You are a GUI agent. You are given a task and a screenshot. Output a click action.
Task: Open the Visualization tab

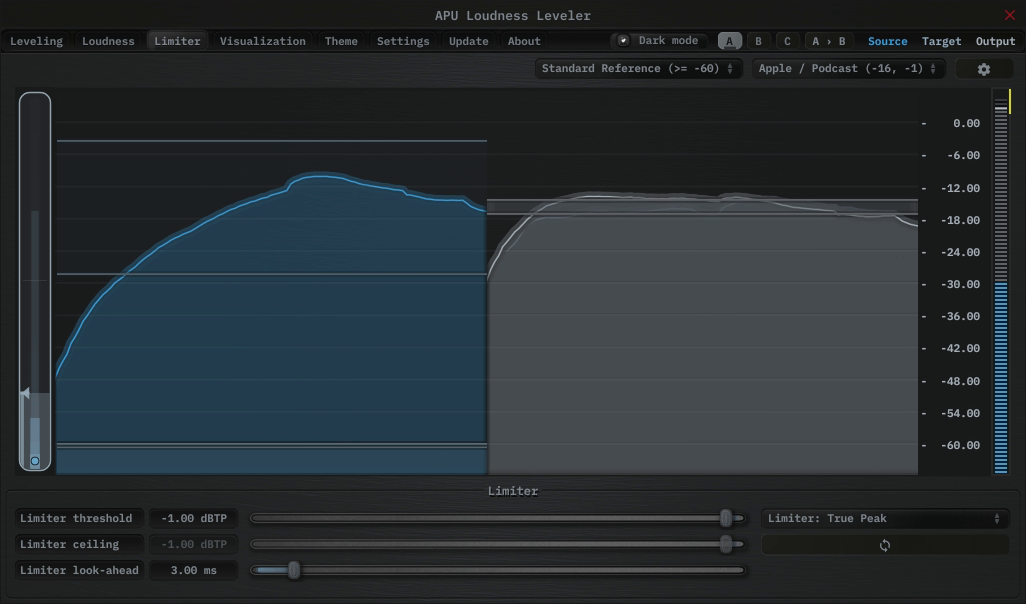(262, 41)
